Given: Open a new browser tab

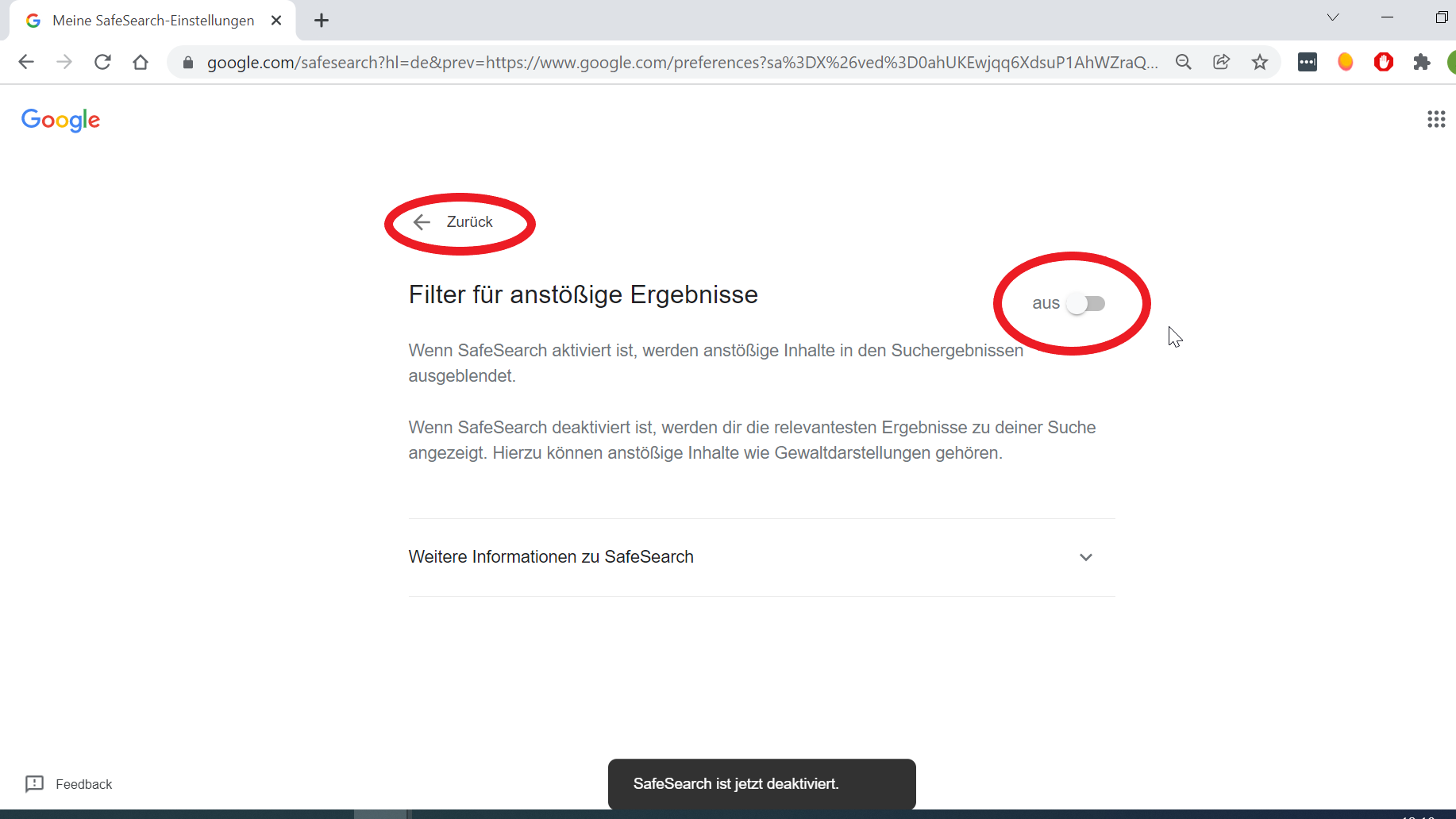Looking at the screenshot, I should click(x=321, y=20).
